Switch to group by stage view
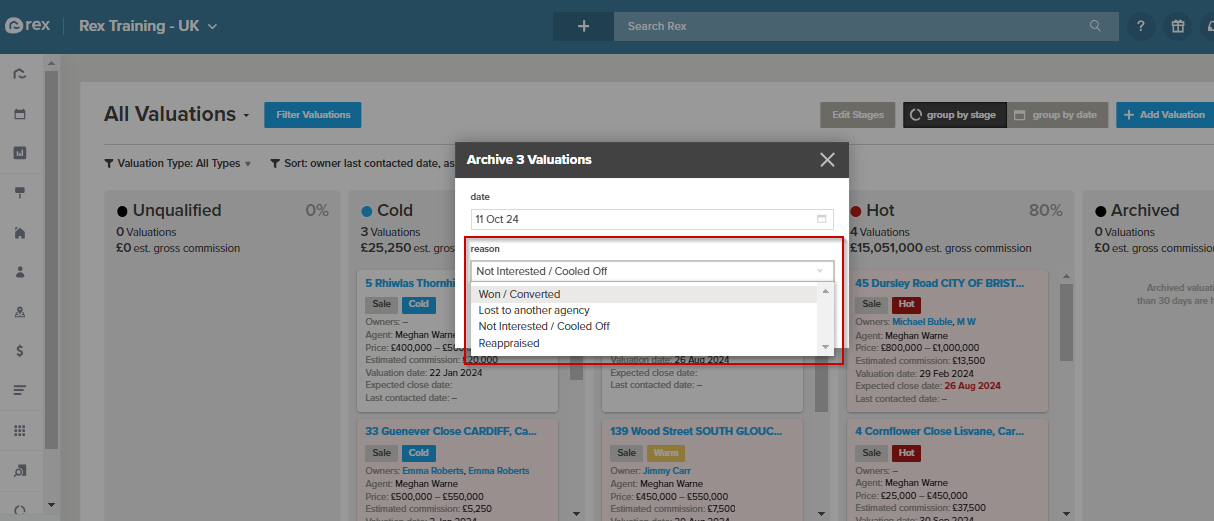Screen dimensions: 1214x521 [x=953, y=115]
